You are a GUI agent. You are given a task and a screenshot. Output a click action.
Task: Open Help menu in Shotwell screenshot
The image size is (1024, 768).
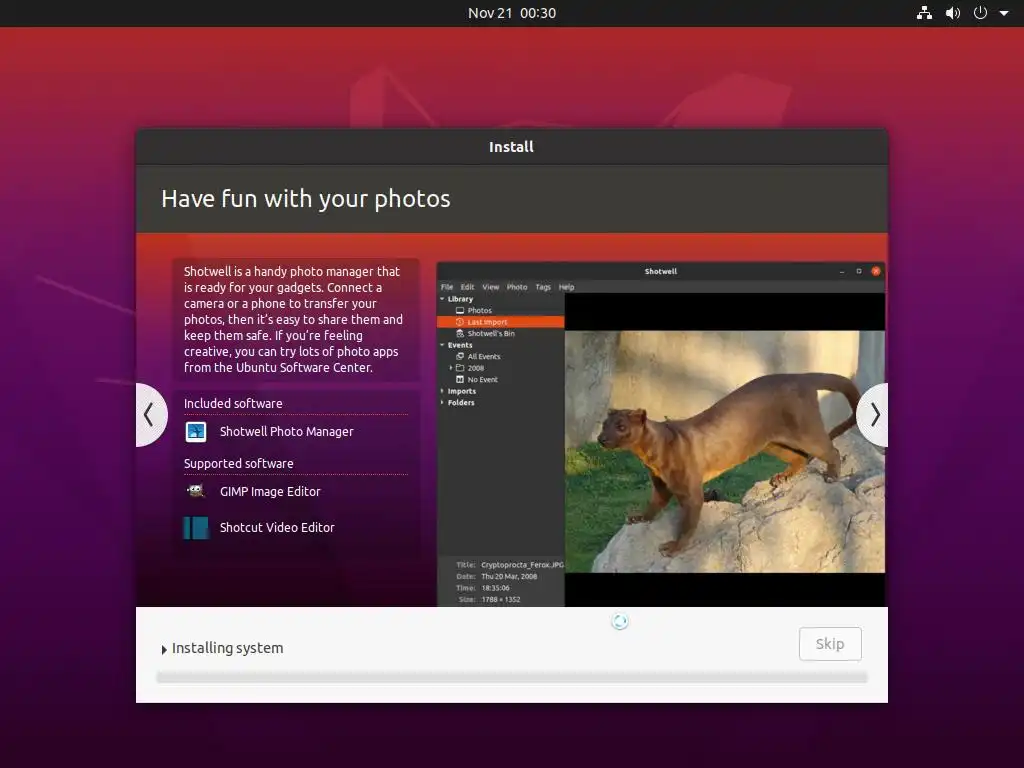566,287
